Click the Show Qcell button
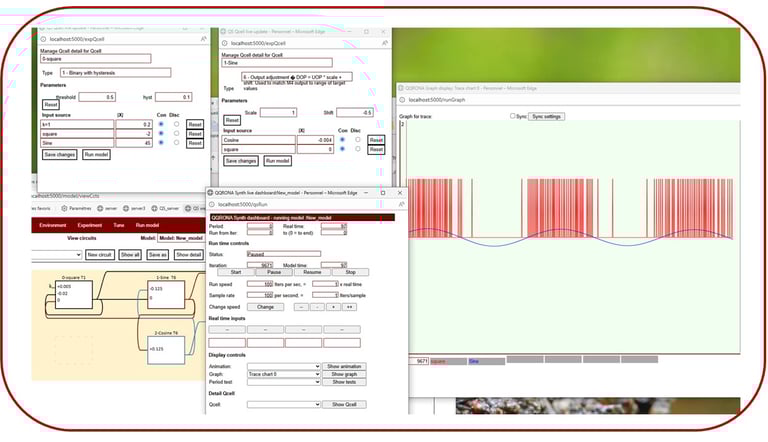 [344, 405]
